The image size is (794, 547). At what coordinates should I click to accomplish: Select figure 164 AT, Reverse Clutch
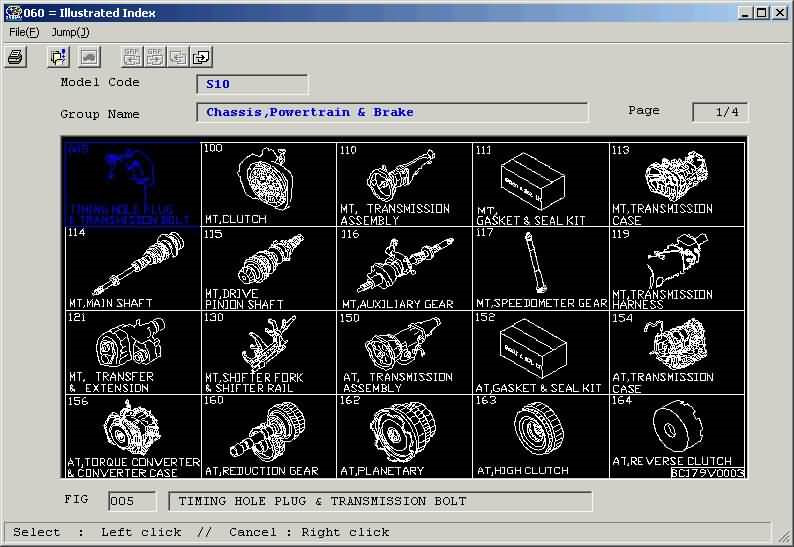pyautogui.click(x=677, y=436)
